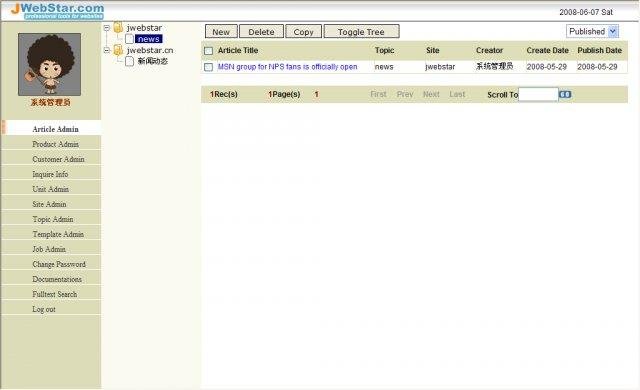This screenshot has height=390, width=640.
Task: Click the New button
Action: tap(221, 32)
